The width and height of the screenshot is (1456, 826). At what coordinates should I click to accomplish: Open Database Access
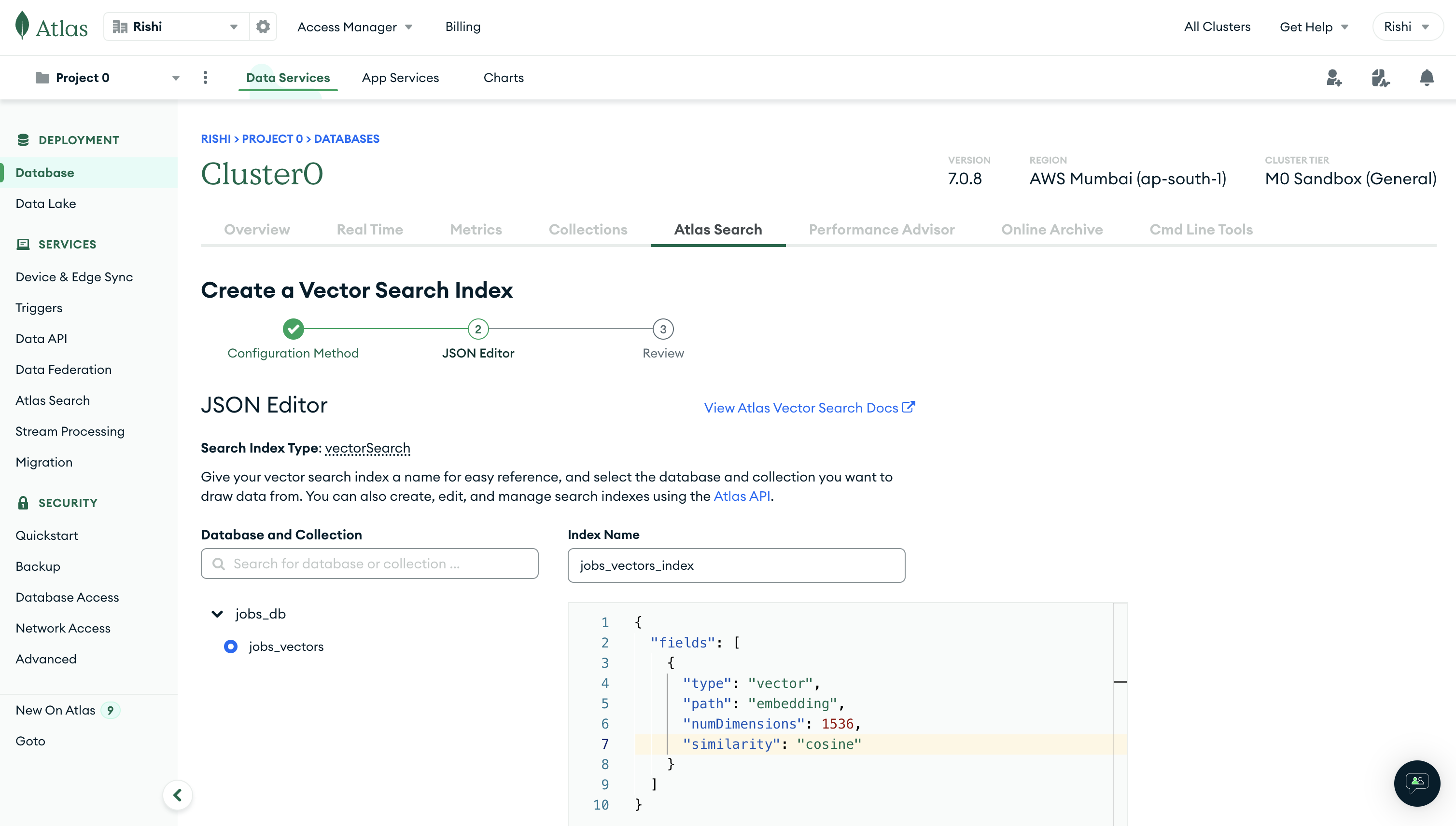[68, 597]
